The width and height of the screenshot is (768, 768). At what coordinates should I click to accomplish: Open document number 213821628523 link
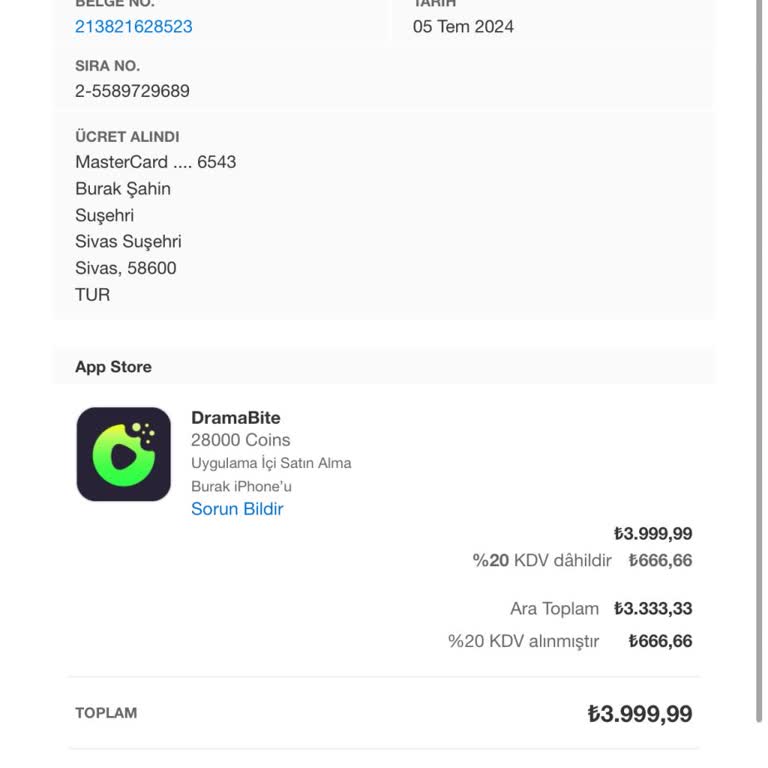click(x=134, y=27)
